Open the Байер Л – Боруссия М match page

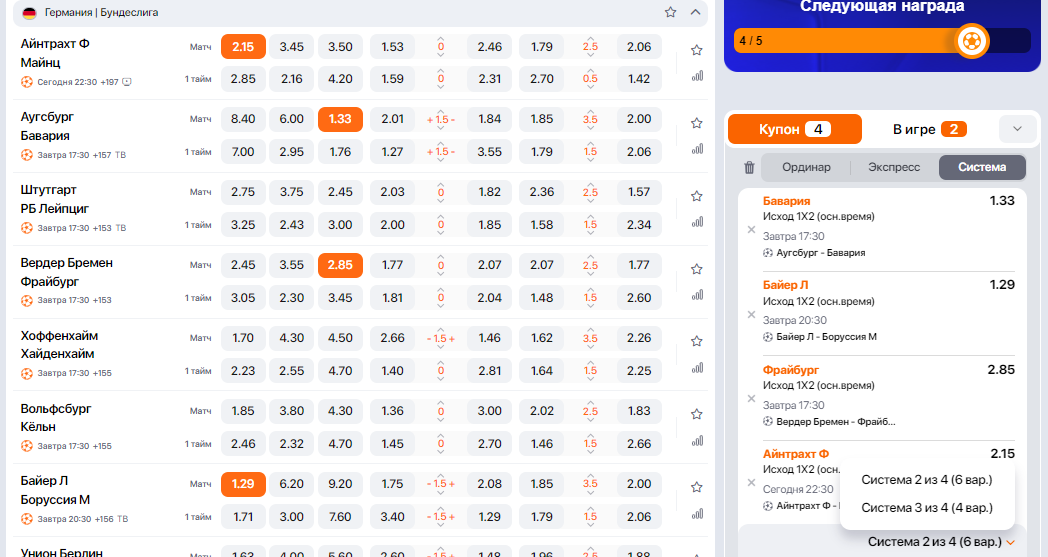(x=55, y=490)
